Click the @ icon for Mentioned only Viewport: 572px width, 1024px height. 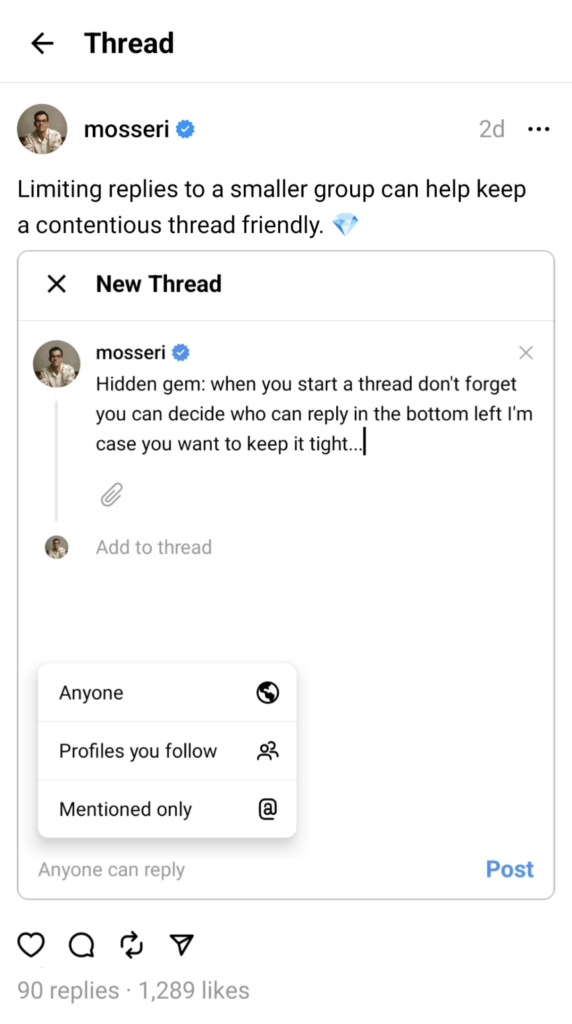point(268,809)
